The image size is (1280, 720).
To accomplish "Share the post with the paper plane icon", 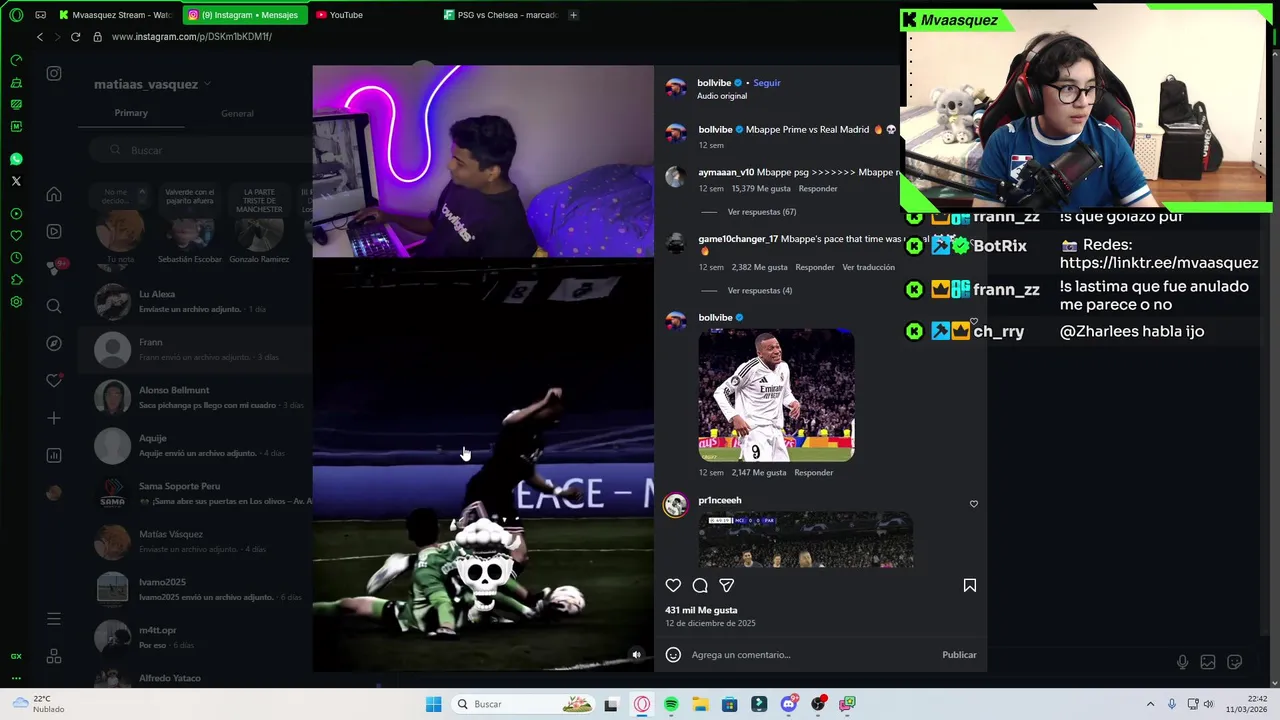I will tap(727, 586).
